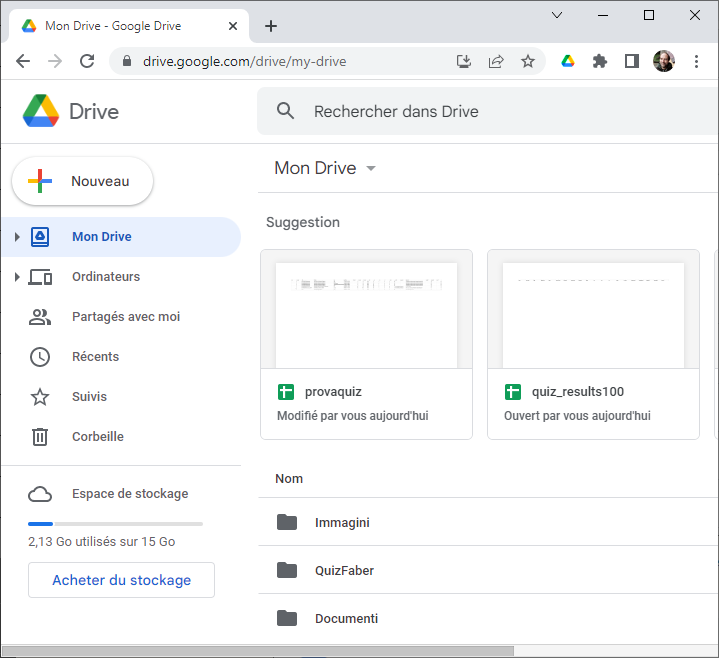Click the search magnifier icon in Drive
Screen dimensions: 719x658
286,111
